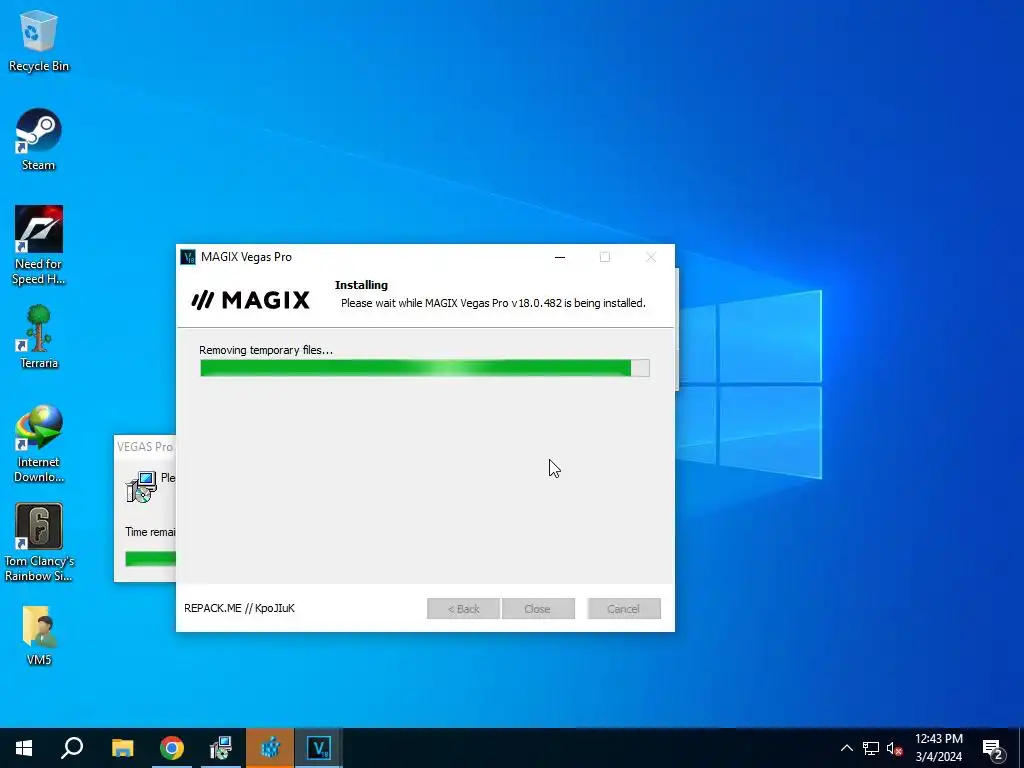Launch Google Chrome from the taskbar
Screen dimensions: 1024x768
[x=172, y=748]
